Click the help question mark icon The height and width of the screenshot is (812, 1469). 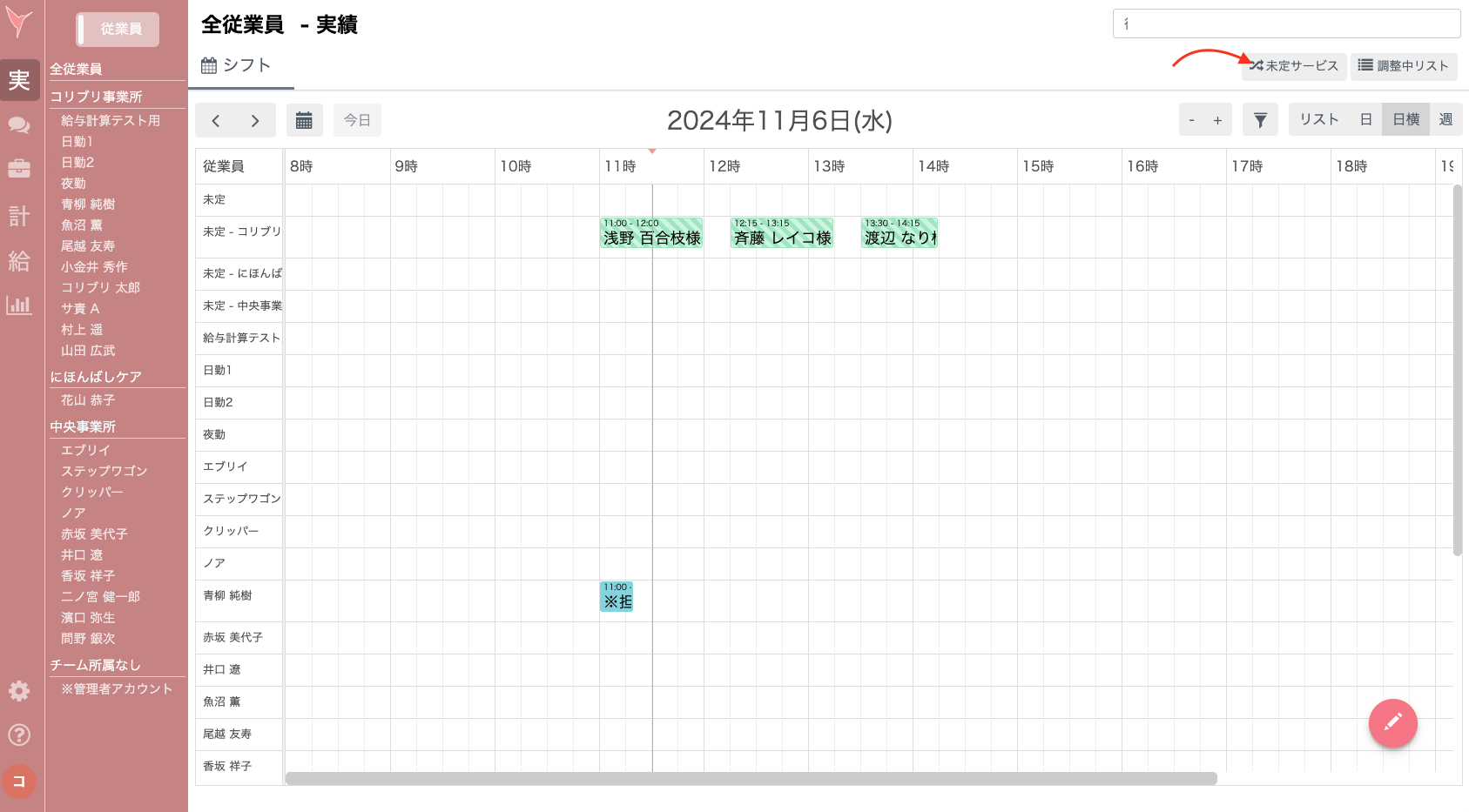[x=19, y=735]
